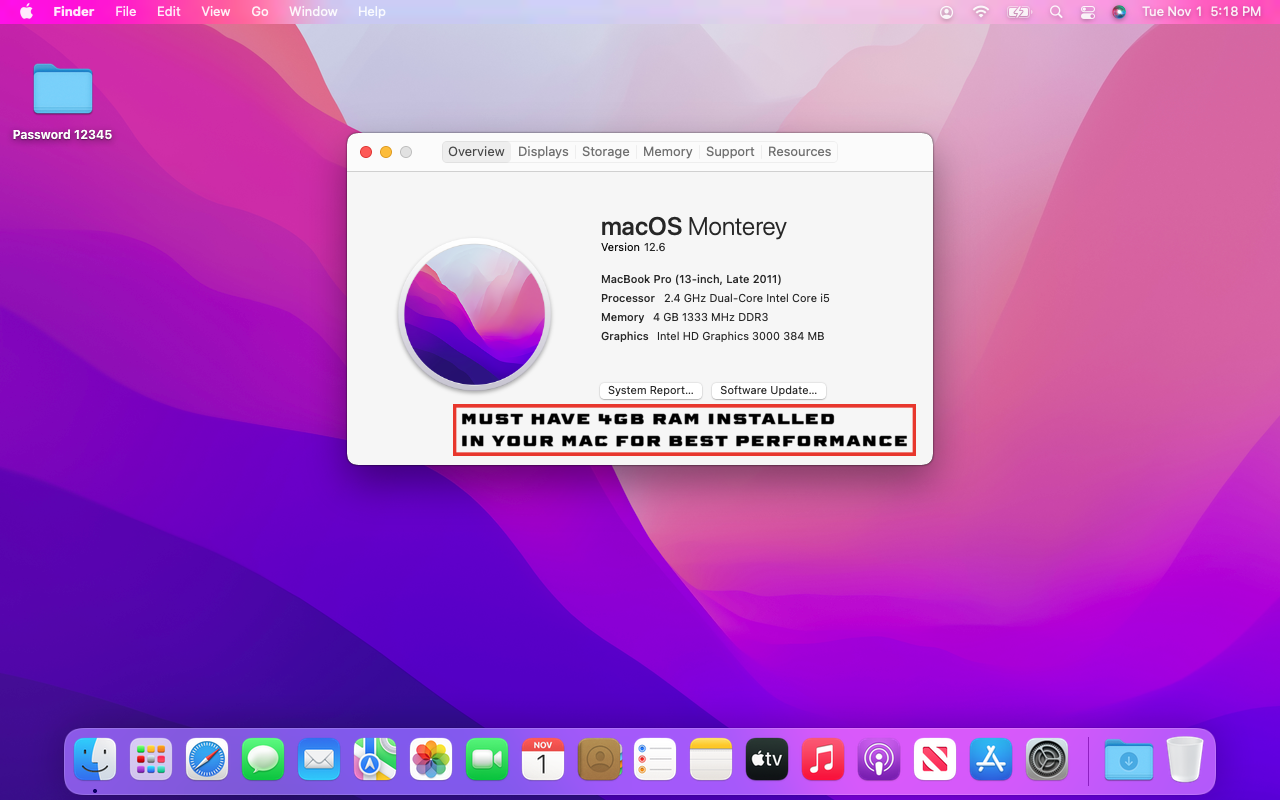Launch Podcasts from the Dock
The height and width of the screenshot is (800, 1280).
tap(879, 760)
